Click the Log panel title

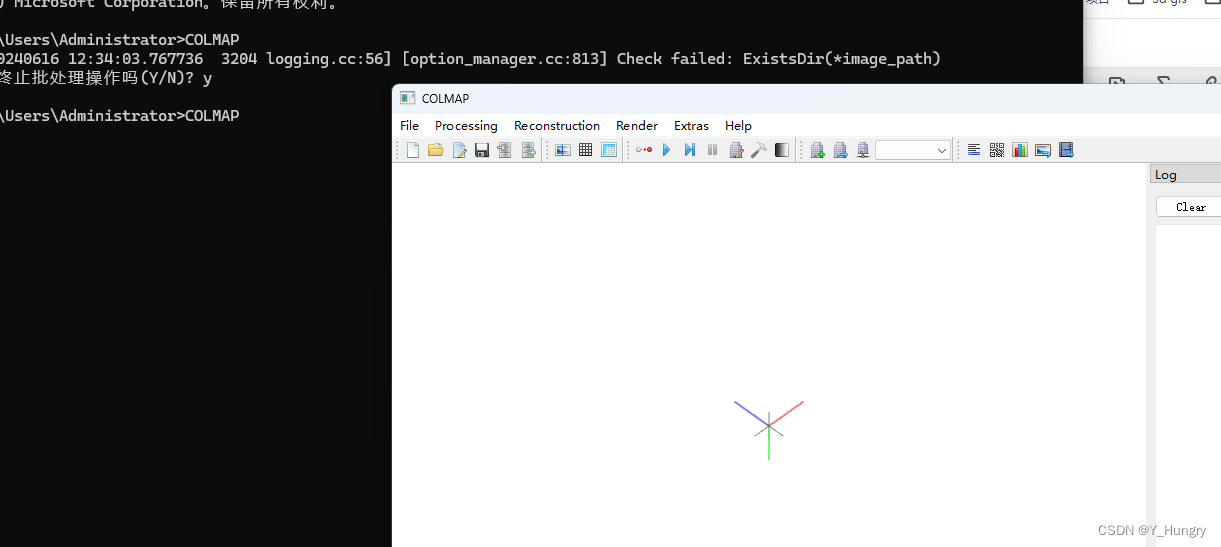tap(1166, 175)
